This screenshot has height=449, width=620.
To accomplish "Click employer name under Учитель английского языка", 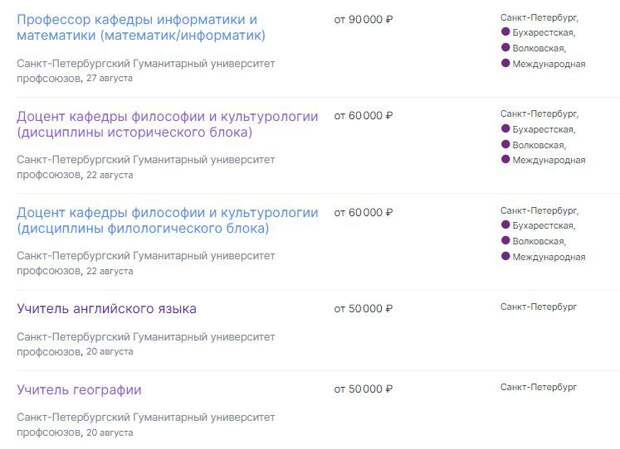I will pyautogui.click(x=146, y=344).
